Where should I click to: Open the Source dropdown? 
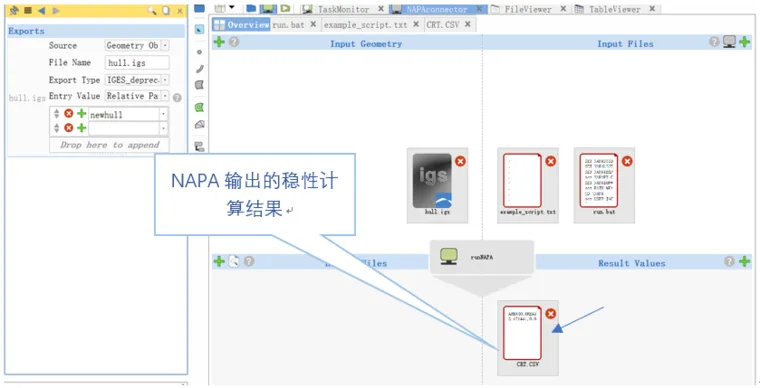pos(165,46)
